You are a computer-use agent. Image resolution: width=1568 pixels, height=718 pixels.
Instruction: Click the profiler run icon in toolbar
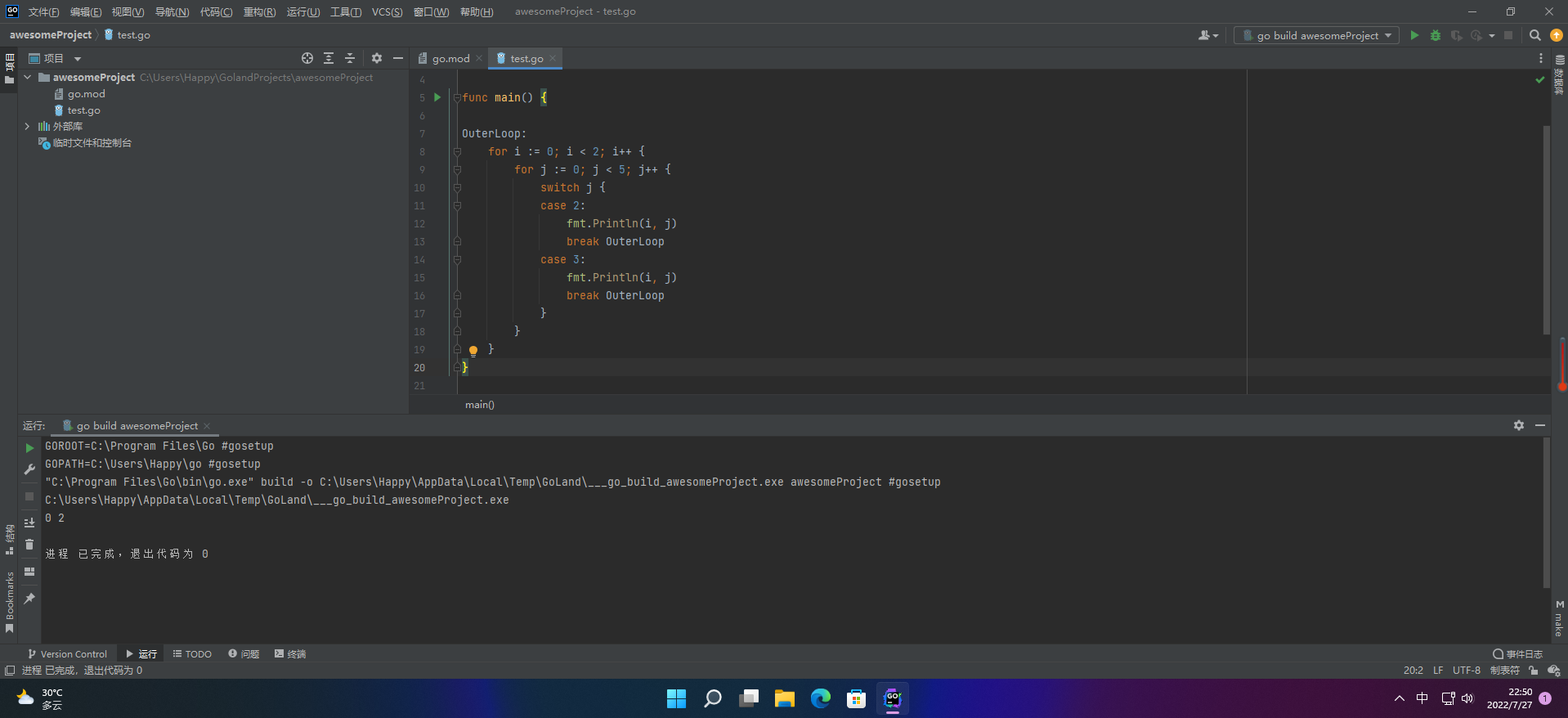[1476, 35]
